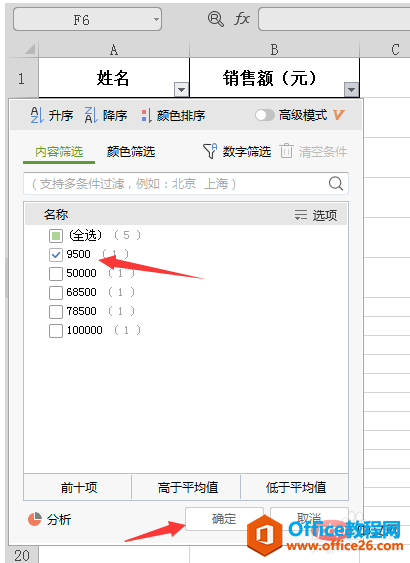Image resolution: width=410 pixels, height=563 pixels.
Task: Check the 100000 checkbox
Action: [56, 330]
